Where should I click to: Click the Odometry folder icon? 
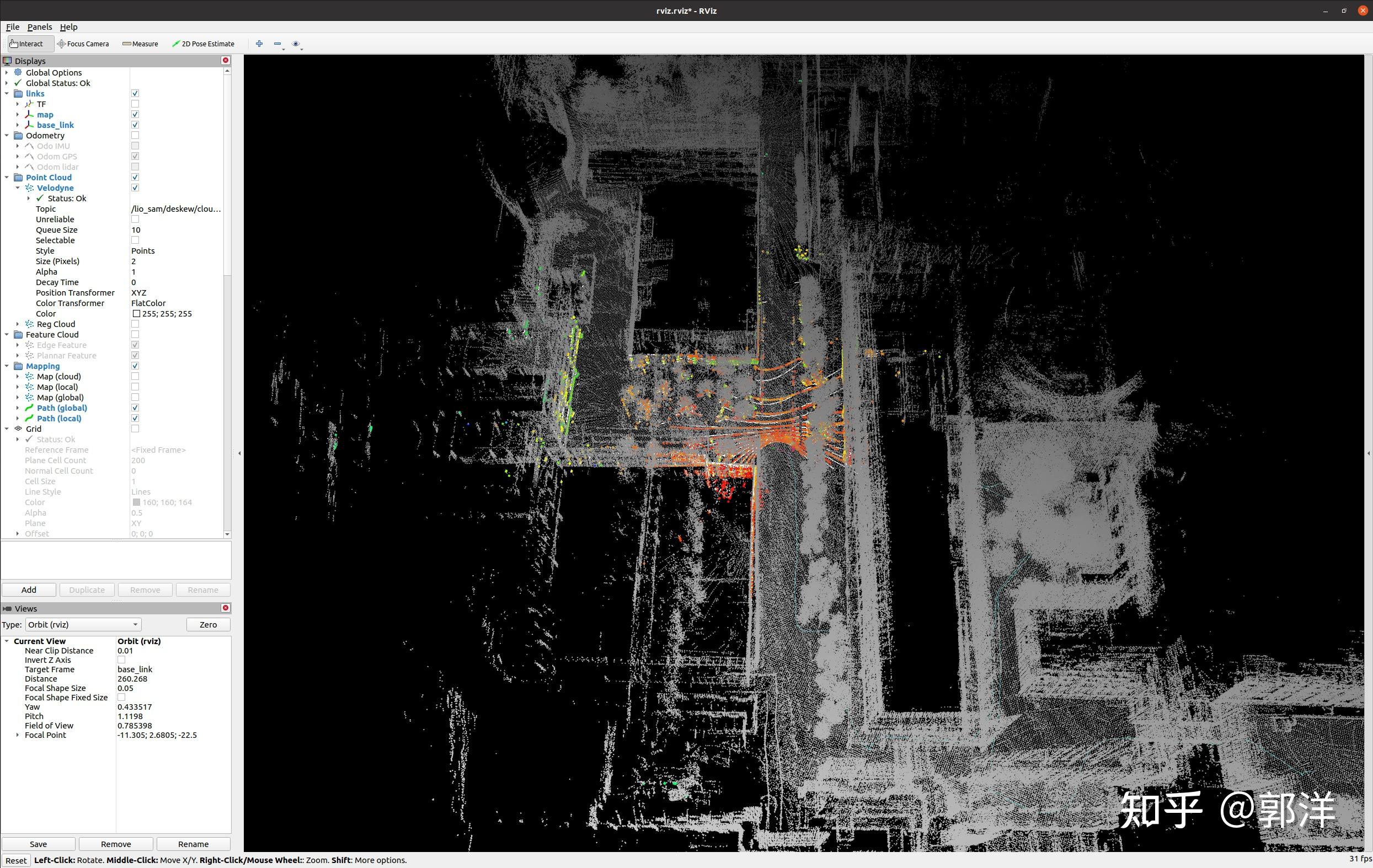(18, 135)
